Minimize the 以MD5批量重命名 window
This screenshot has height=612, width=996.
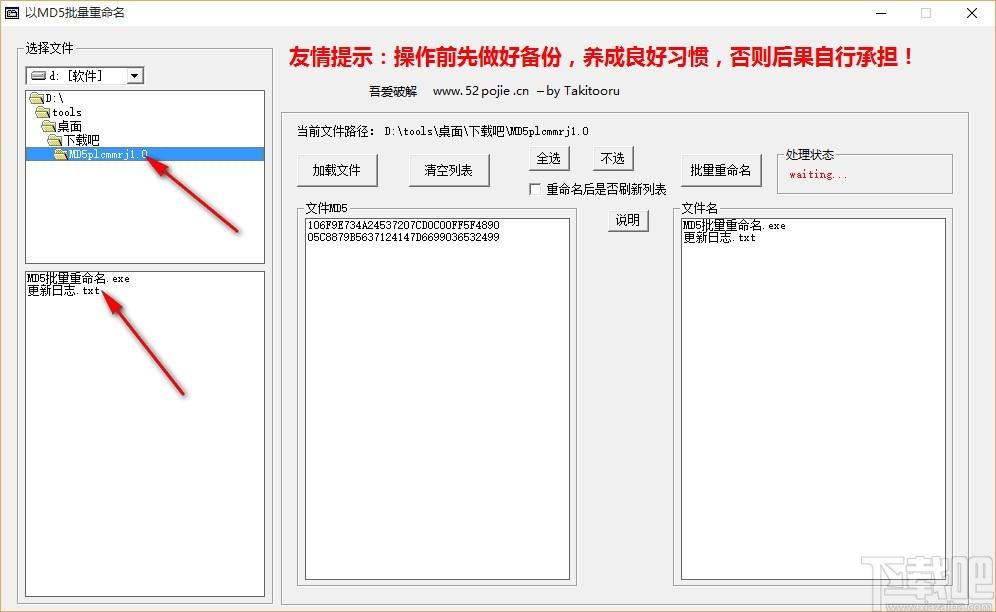tap(880, 13)
